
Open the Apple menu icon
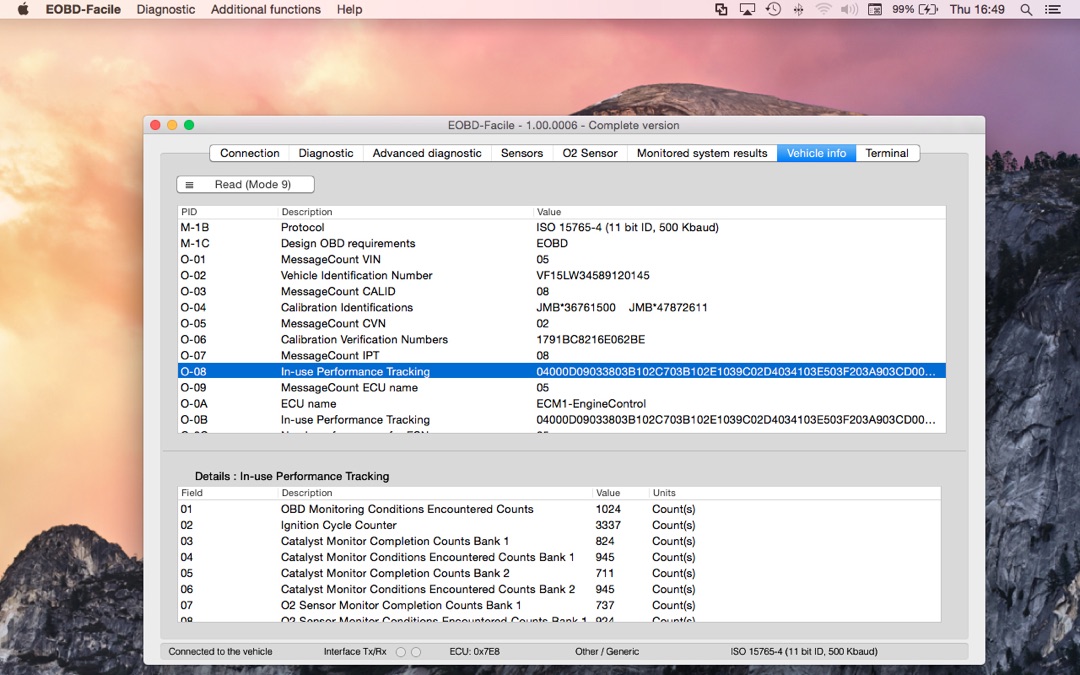[x=23, y=9]
